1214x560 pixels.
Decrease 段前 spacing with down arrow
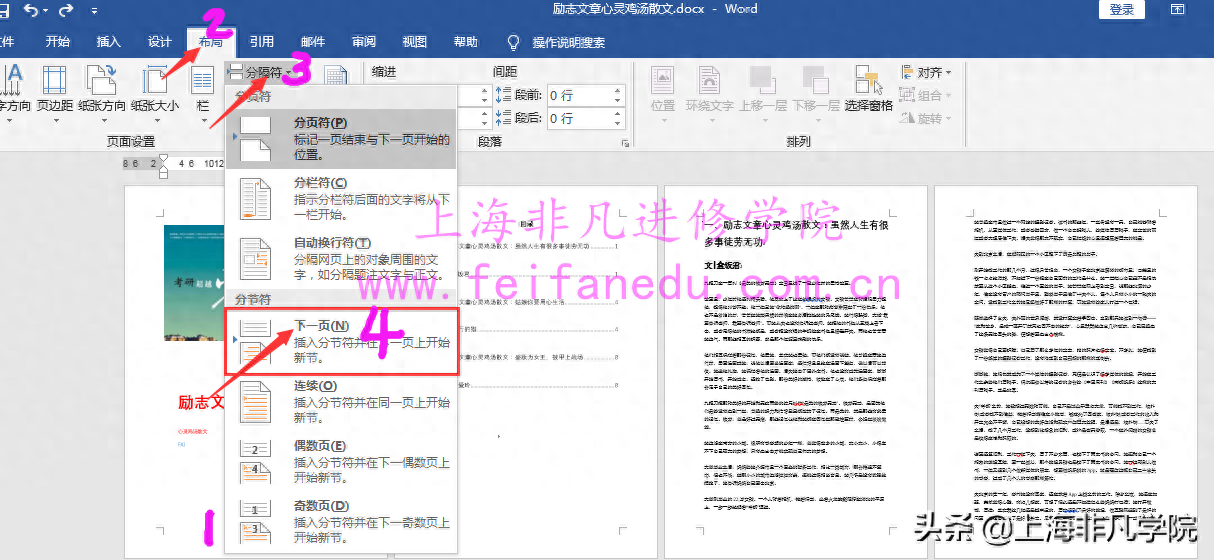click(618, 101)
